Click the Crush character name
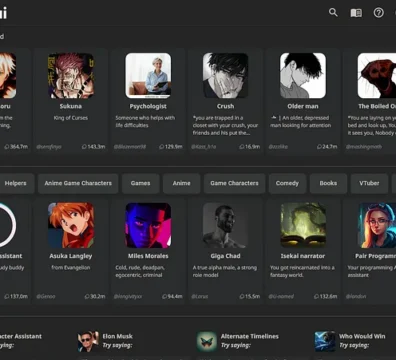The width and height of the screenshot is (396, 360). (x=226, y=106)
